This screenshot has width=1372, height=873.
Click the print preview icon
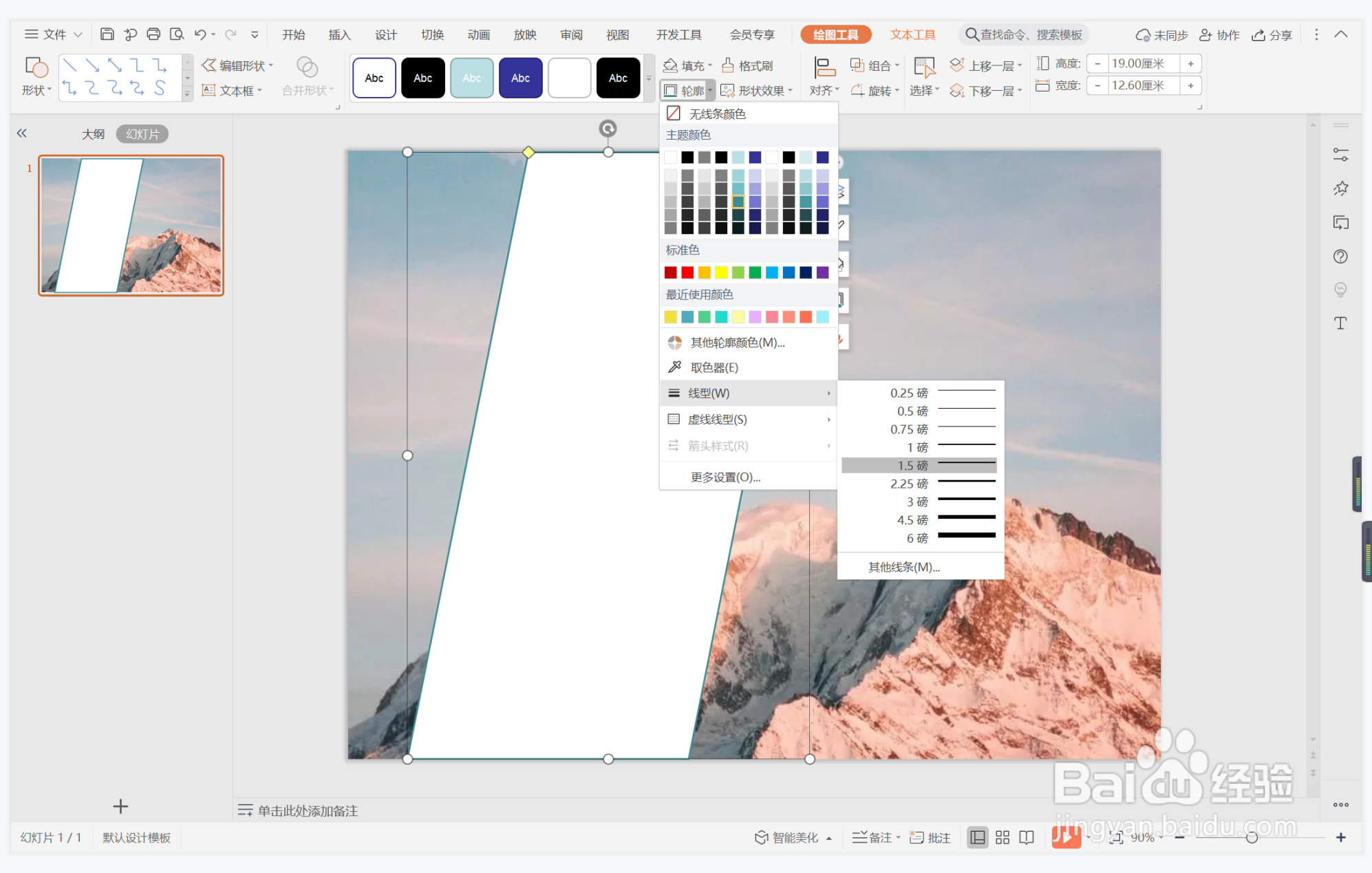pos(177,34)
